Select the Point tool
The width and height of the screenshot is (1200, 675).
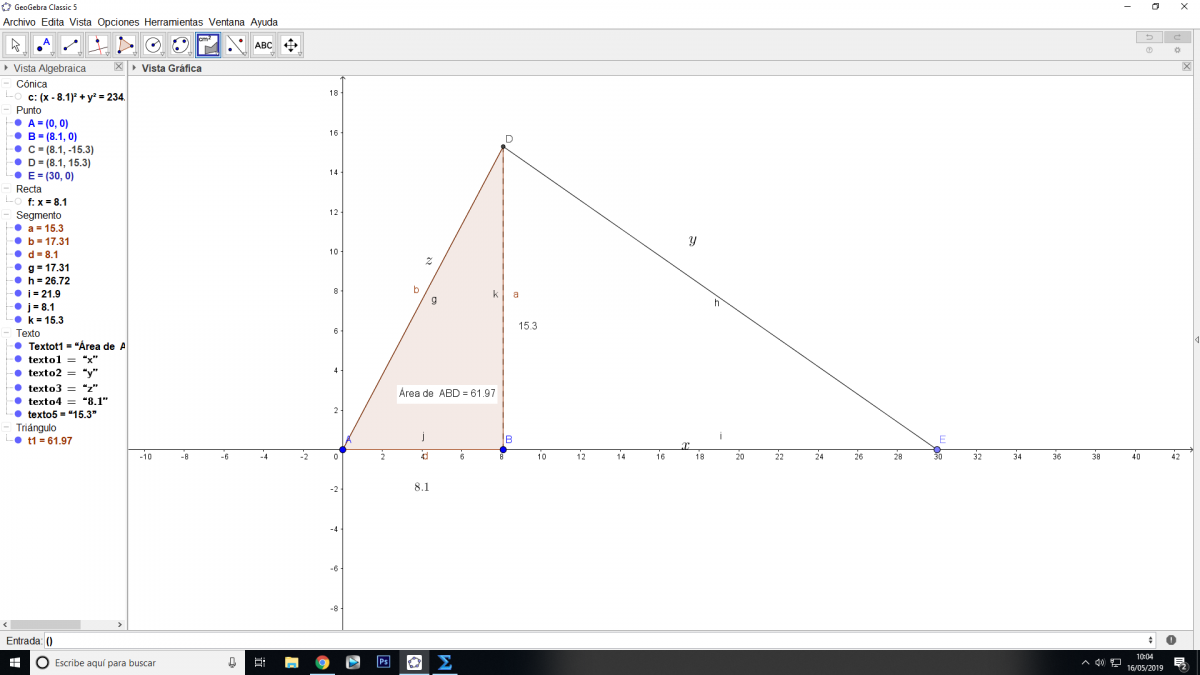pos(43,45)
